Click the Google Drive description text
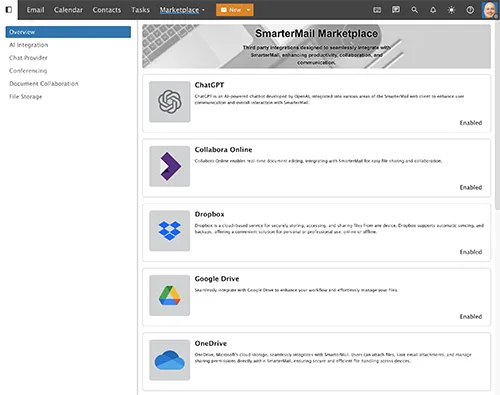 click(x=296, y=290)
